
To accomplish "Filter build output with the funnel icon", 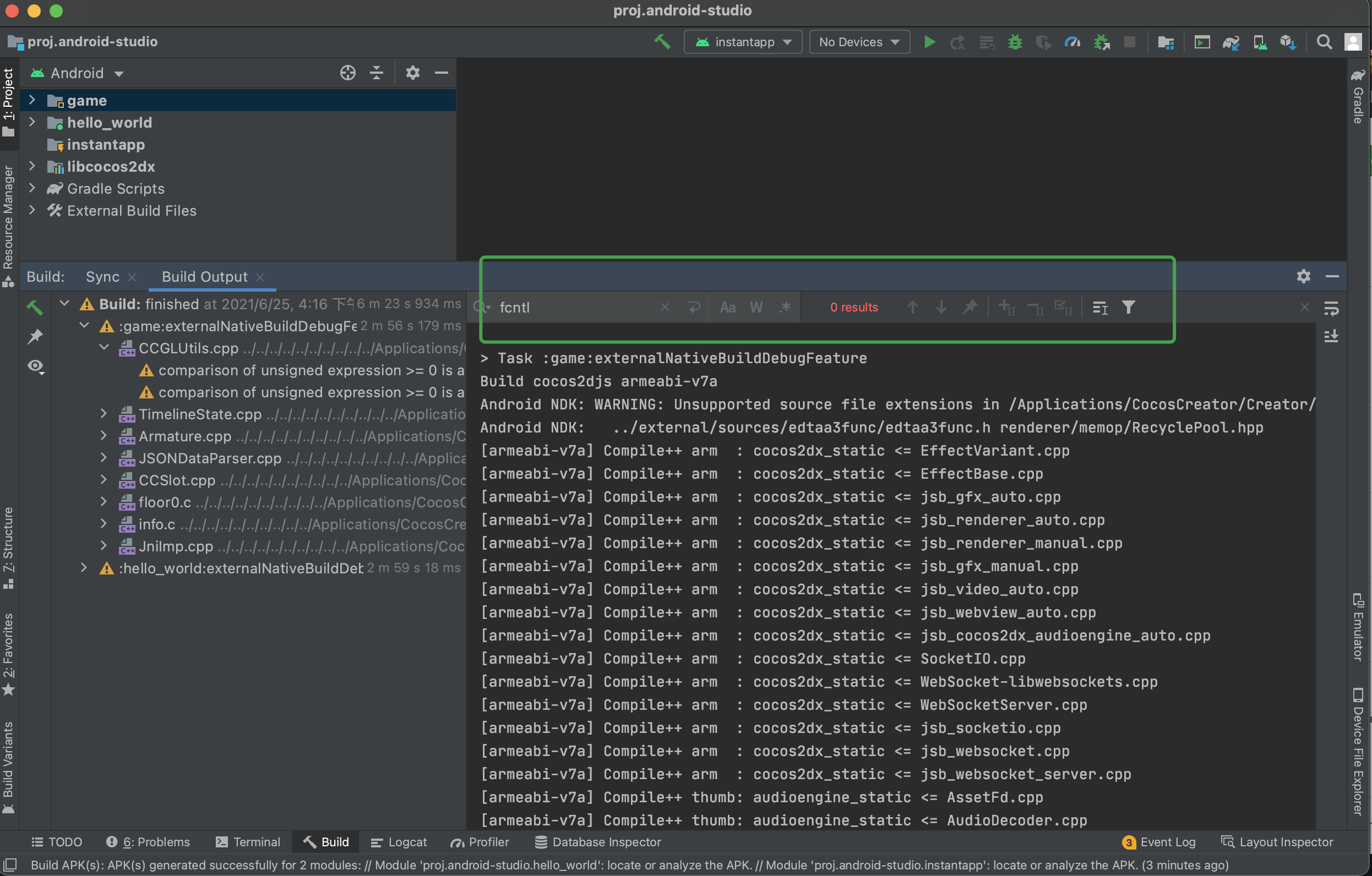I will (1129, 307).
